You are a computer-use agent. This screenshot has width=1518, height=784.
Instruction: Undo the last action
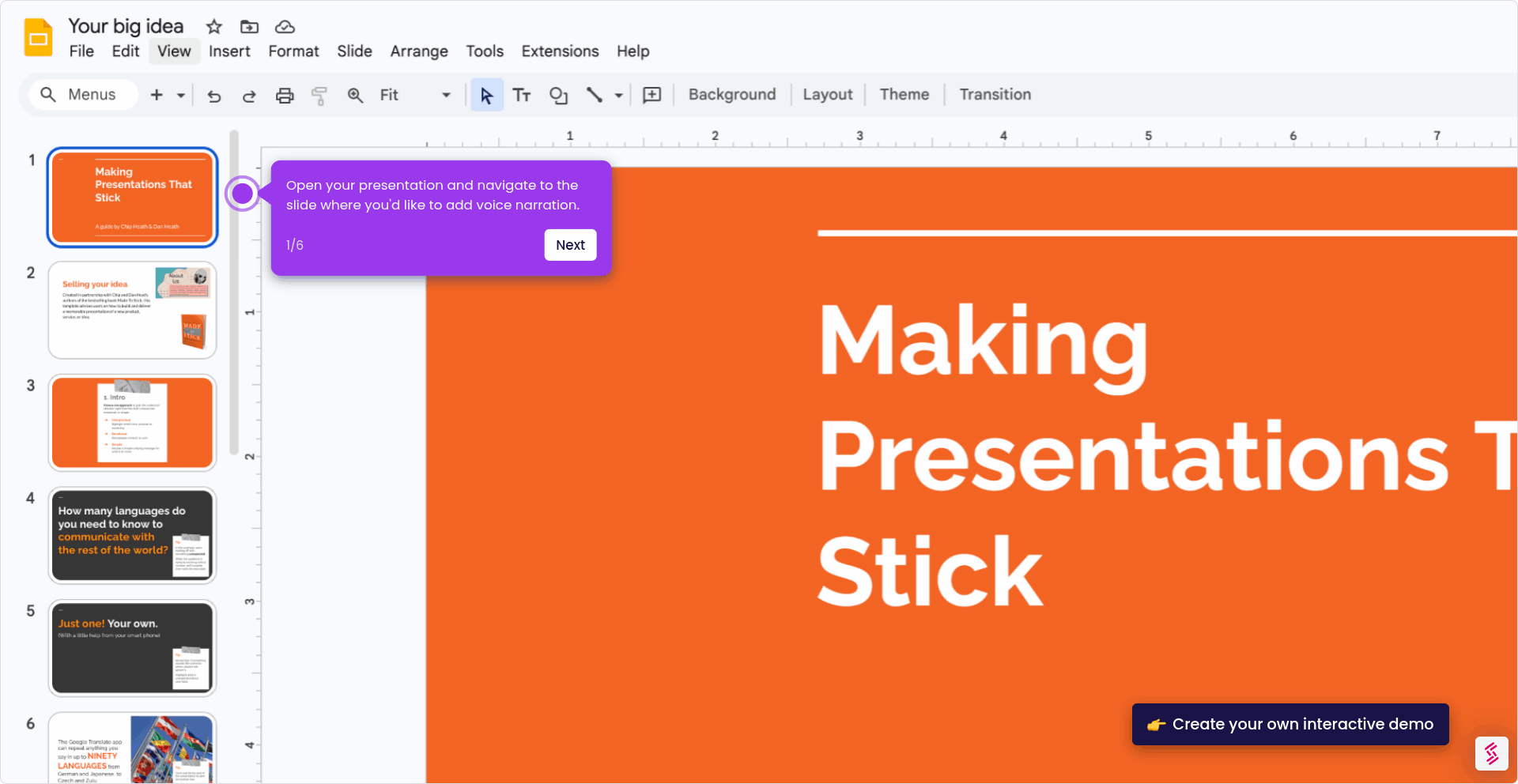214,96
